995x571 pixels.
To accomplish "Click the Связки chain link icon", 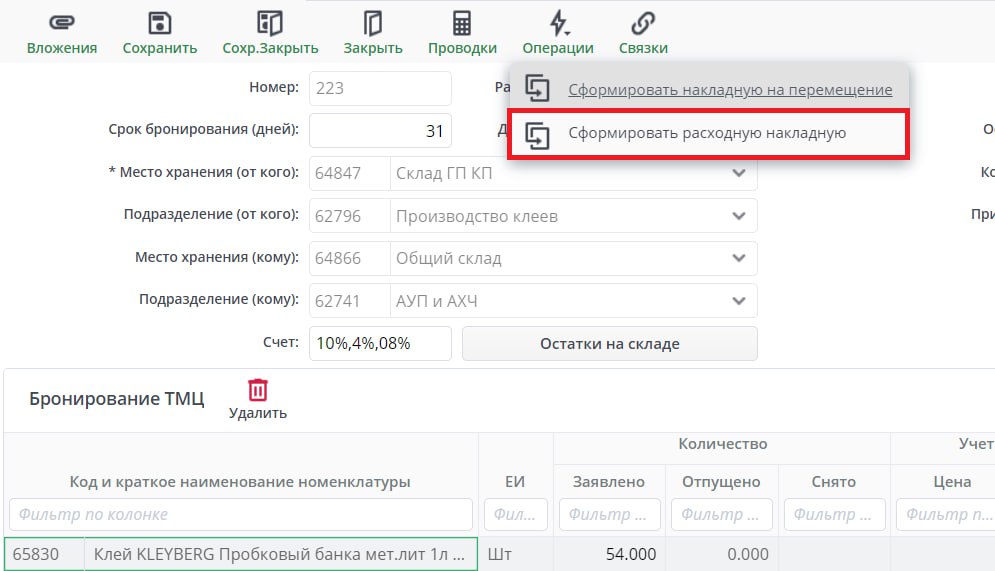I will pos(643,24).
